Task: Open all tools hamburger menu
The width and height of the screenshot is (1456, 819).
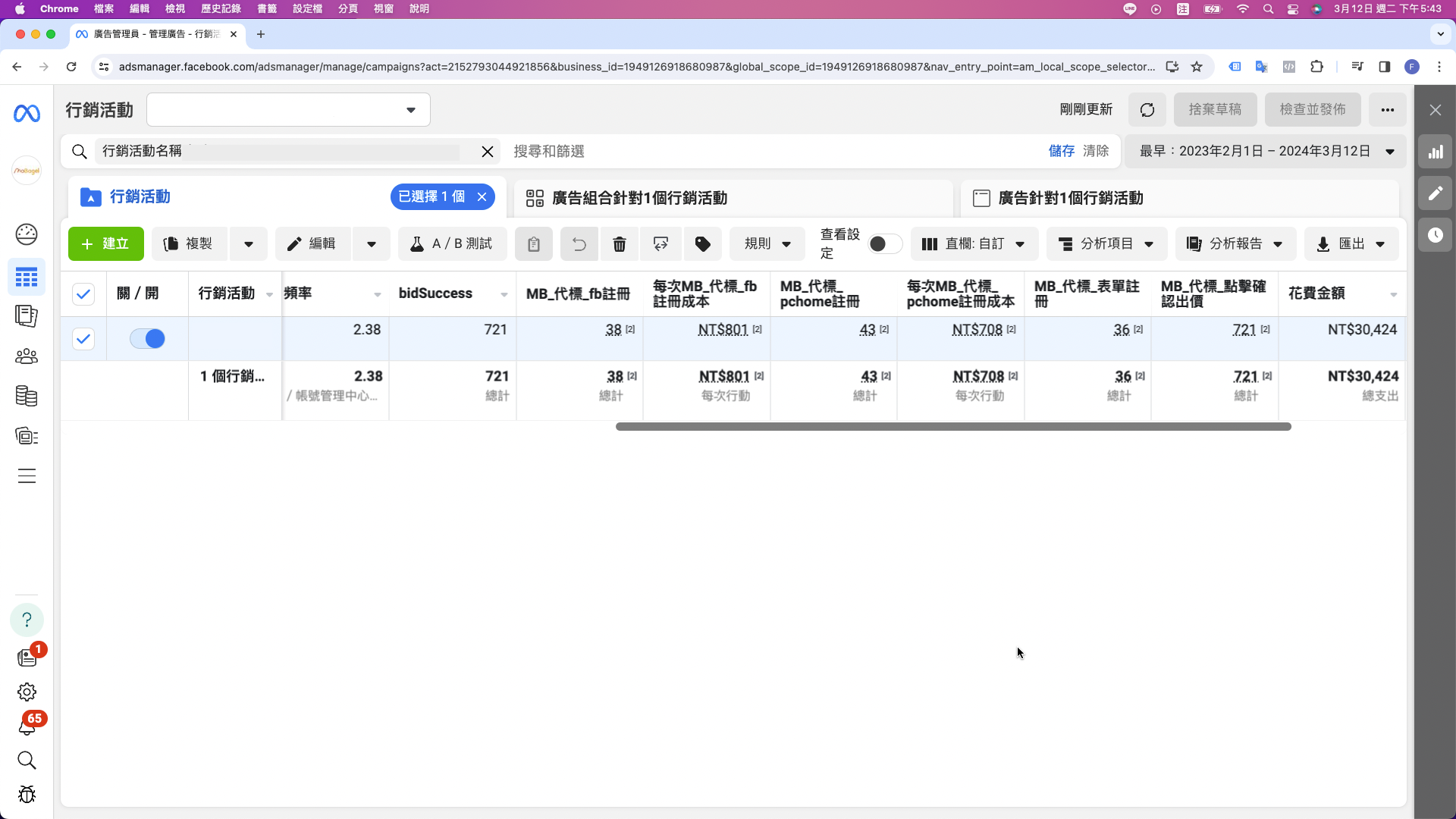Action: point(27,476)
